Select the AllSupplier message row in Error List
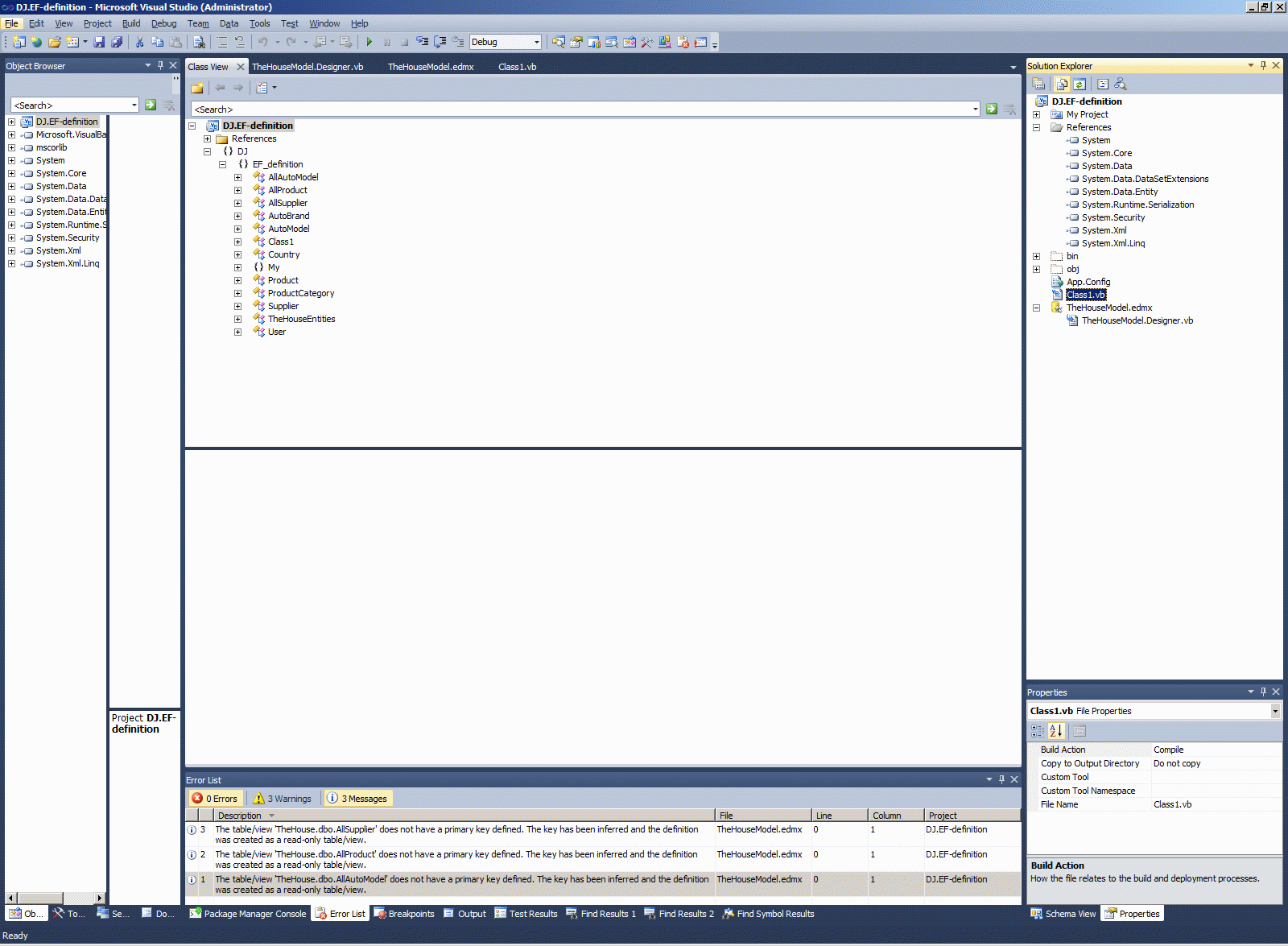 click(603, 834)
